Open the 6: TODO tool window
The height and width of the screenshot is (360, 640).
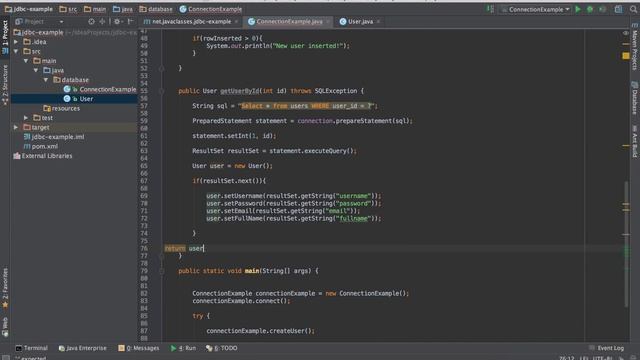click(x=222, y=348)
